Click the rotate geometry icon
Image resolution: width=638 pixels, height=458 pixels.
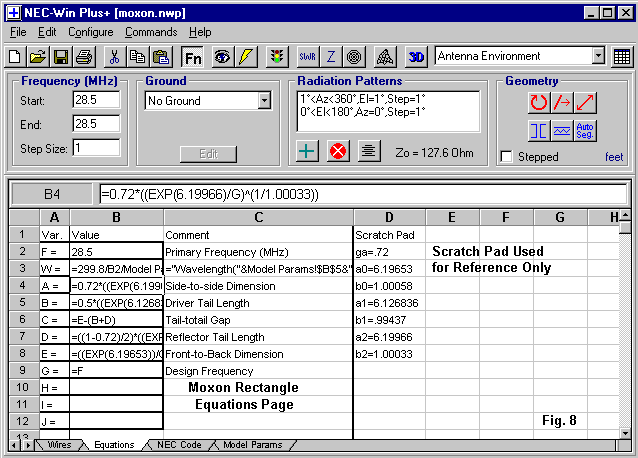539,101
